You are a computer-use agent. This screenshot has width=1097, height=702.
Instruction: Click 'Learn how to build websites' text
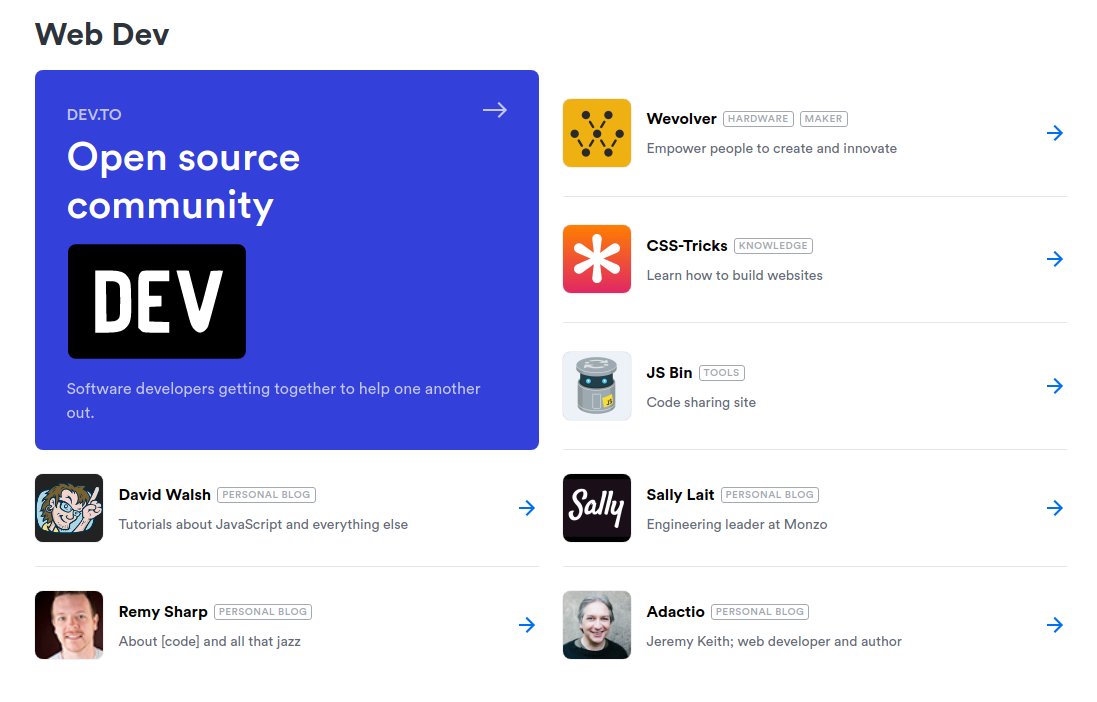pyautogui.click(x=735, y=275)
